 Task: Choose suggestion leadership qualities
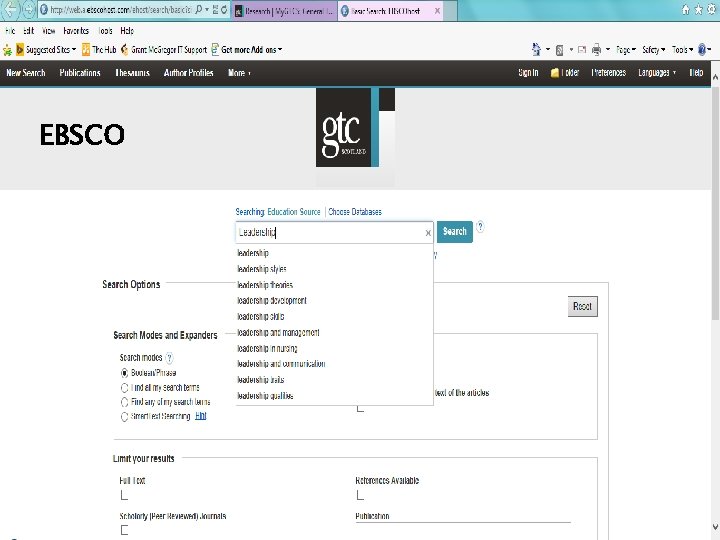[x=265, y=396]
